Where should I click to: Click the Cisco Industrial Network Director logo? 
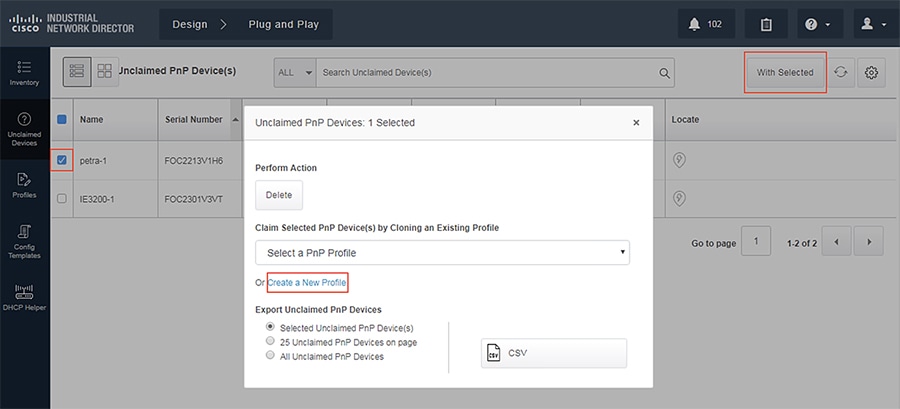[72, 24]
